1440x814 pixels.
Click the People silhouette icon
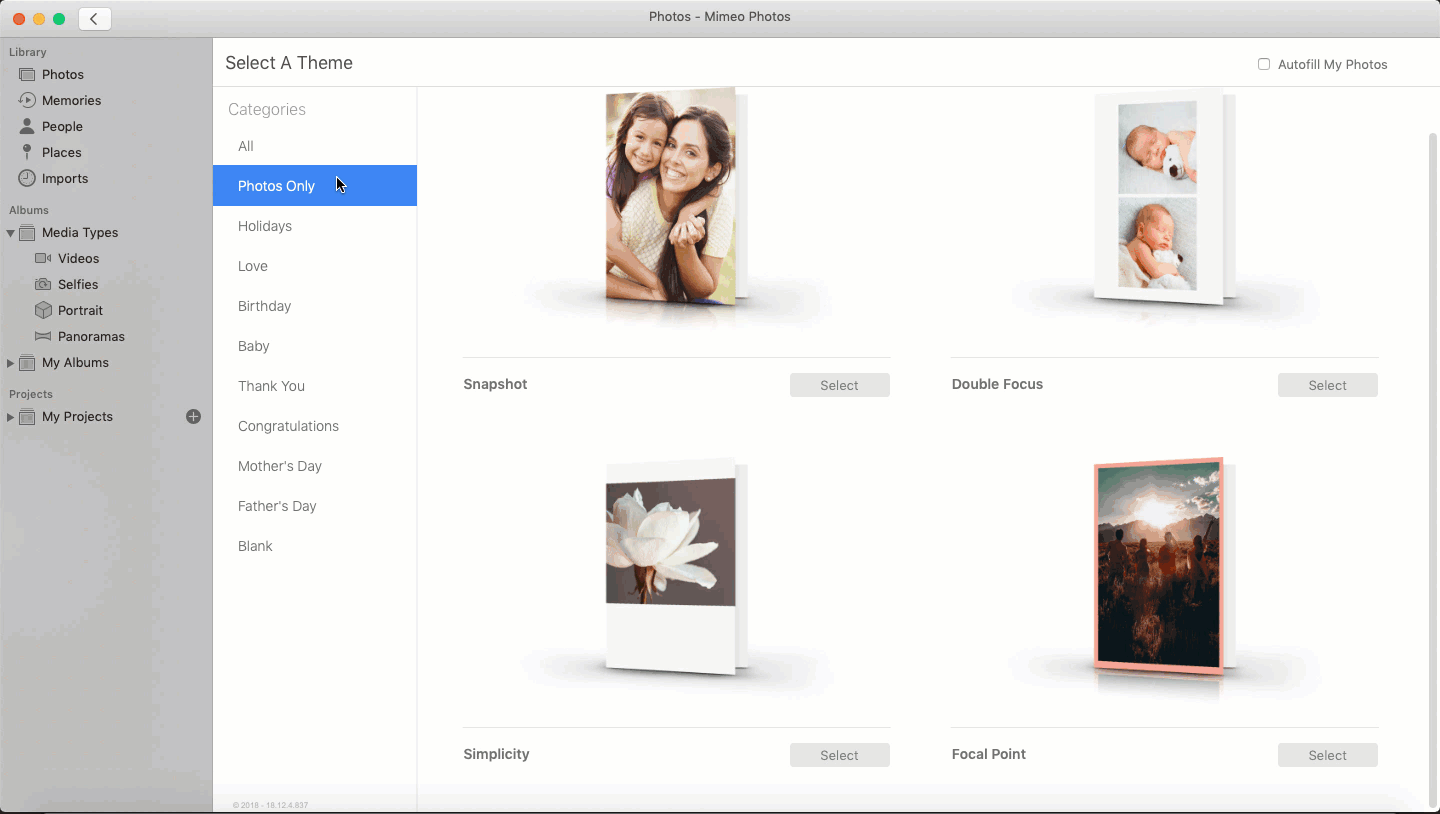tap(26, 127)
